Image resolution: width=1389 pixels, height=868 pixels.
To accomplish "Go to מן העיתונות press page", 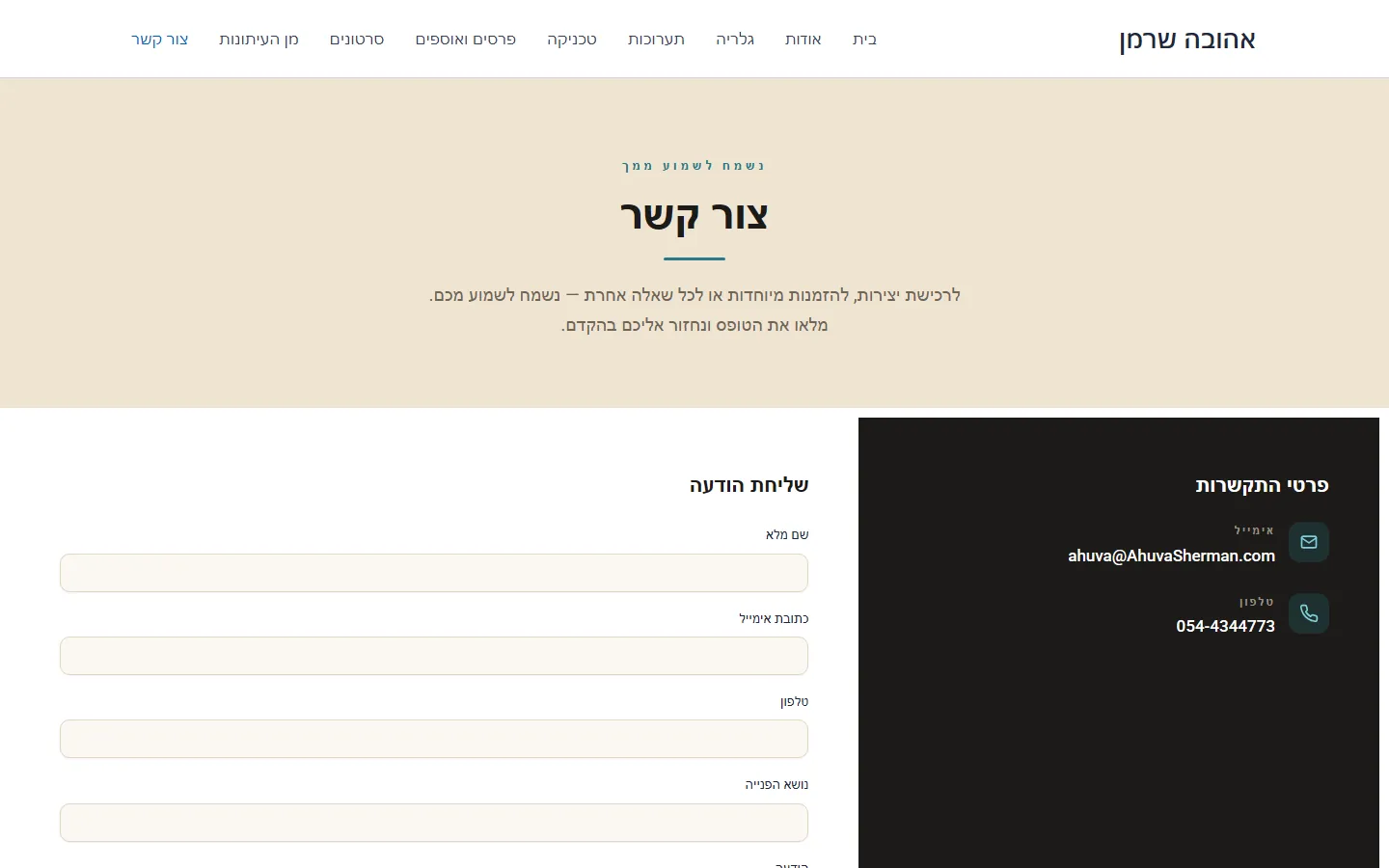I will click(x=259, y=40).
